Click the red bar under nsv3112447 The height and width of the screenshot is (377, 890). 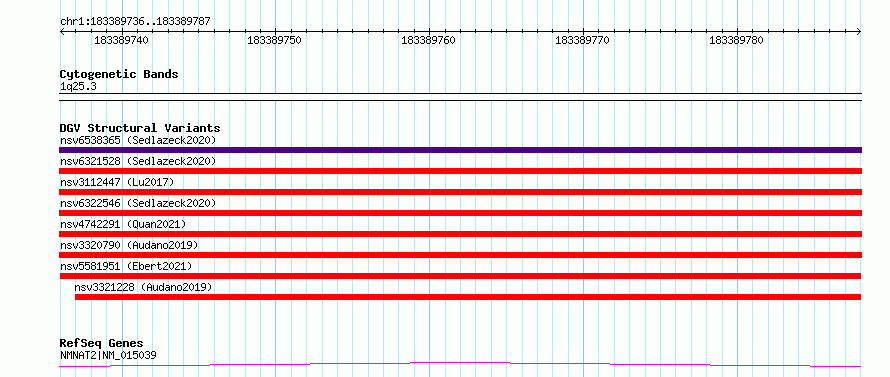[x=460, y=192]
